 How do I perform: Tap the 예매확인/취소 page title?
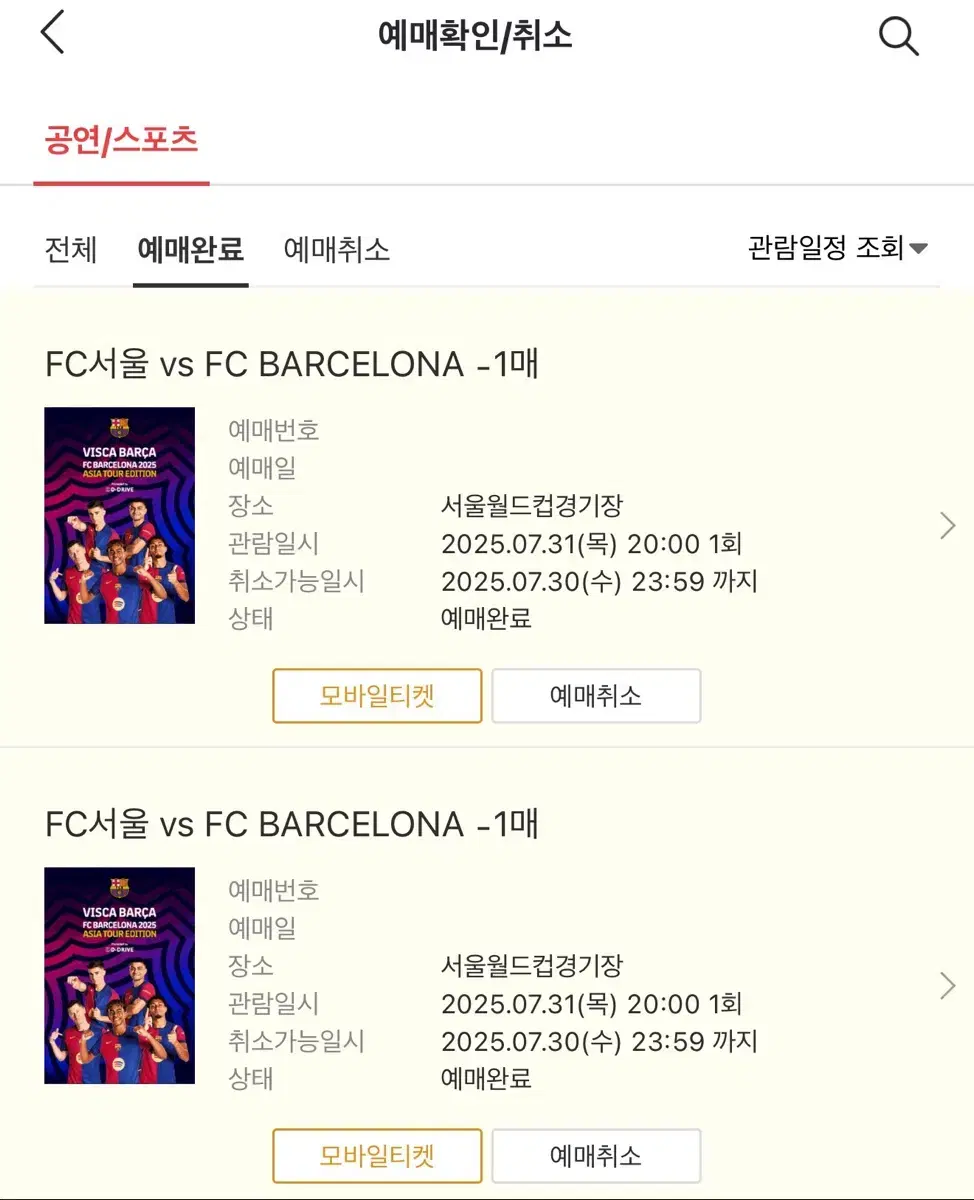pos(475,36)
